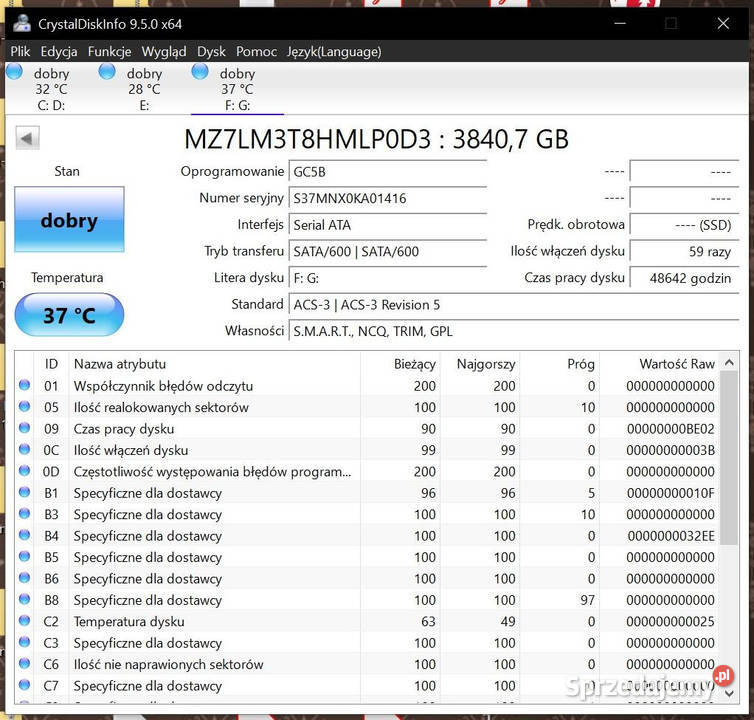
Task: Click the serial number field S37MNX0KA01416
Action: pyautogui.click(x=388, y=198)
